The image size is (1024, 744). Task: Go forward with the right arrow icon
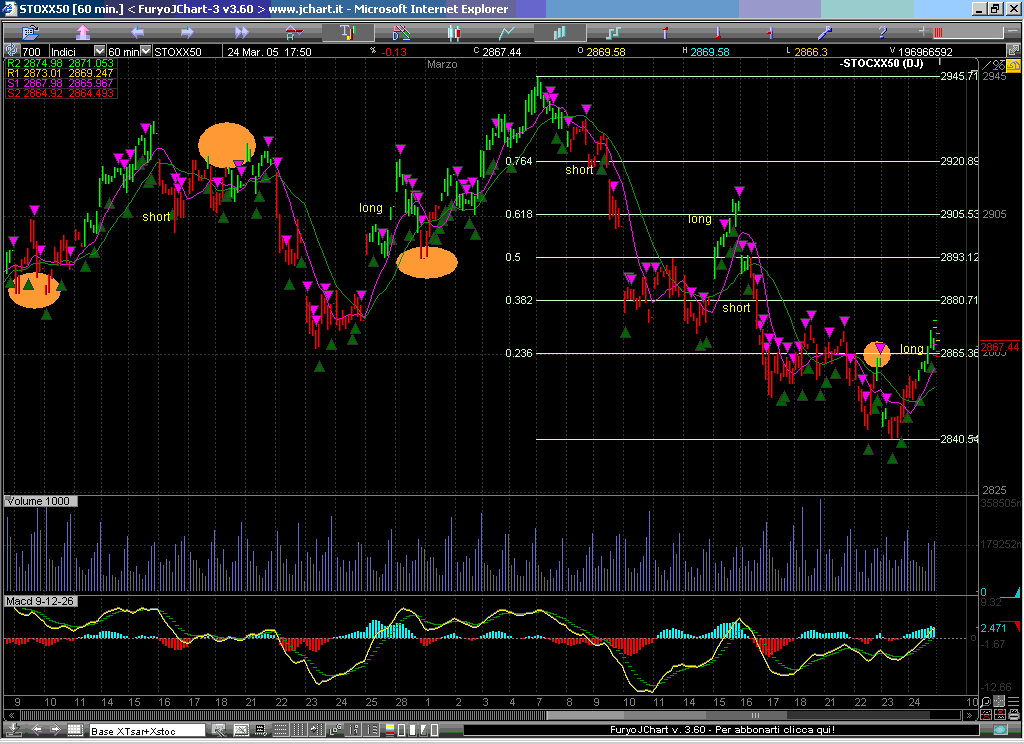click(x=186, y=32)
